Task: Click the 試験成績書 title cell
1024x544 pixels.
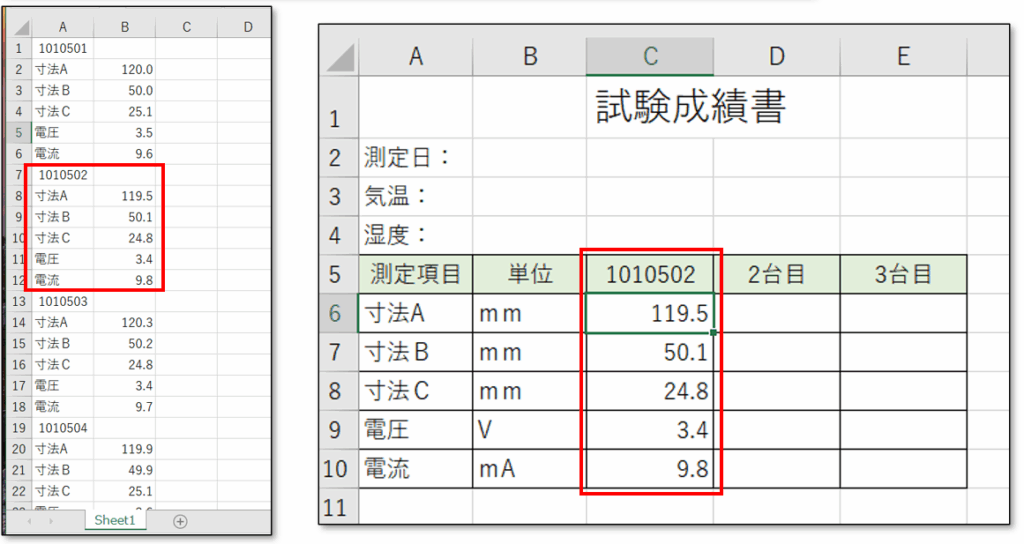Action: (x=690, y=108)
